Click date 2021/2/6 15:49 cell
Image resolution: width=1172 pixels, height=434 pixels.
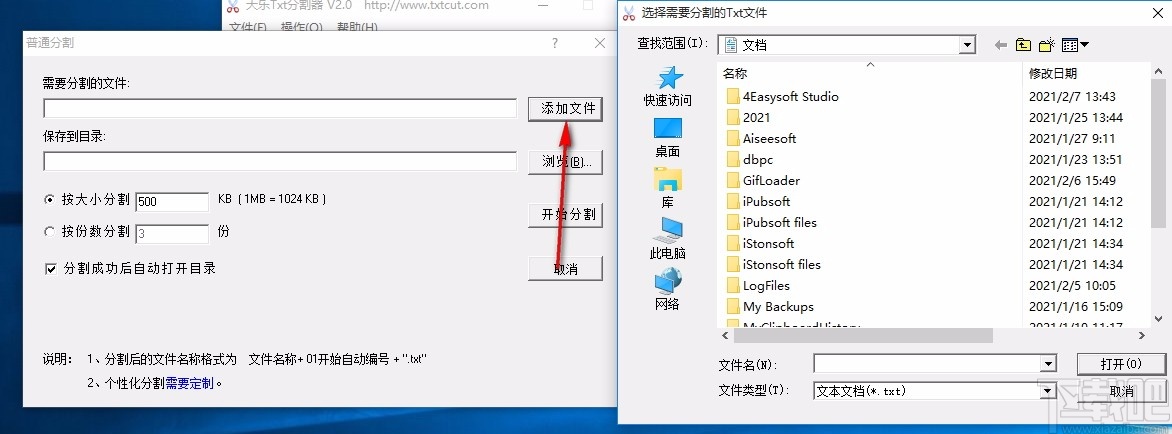tap(1072, 180)
